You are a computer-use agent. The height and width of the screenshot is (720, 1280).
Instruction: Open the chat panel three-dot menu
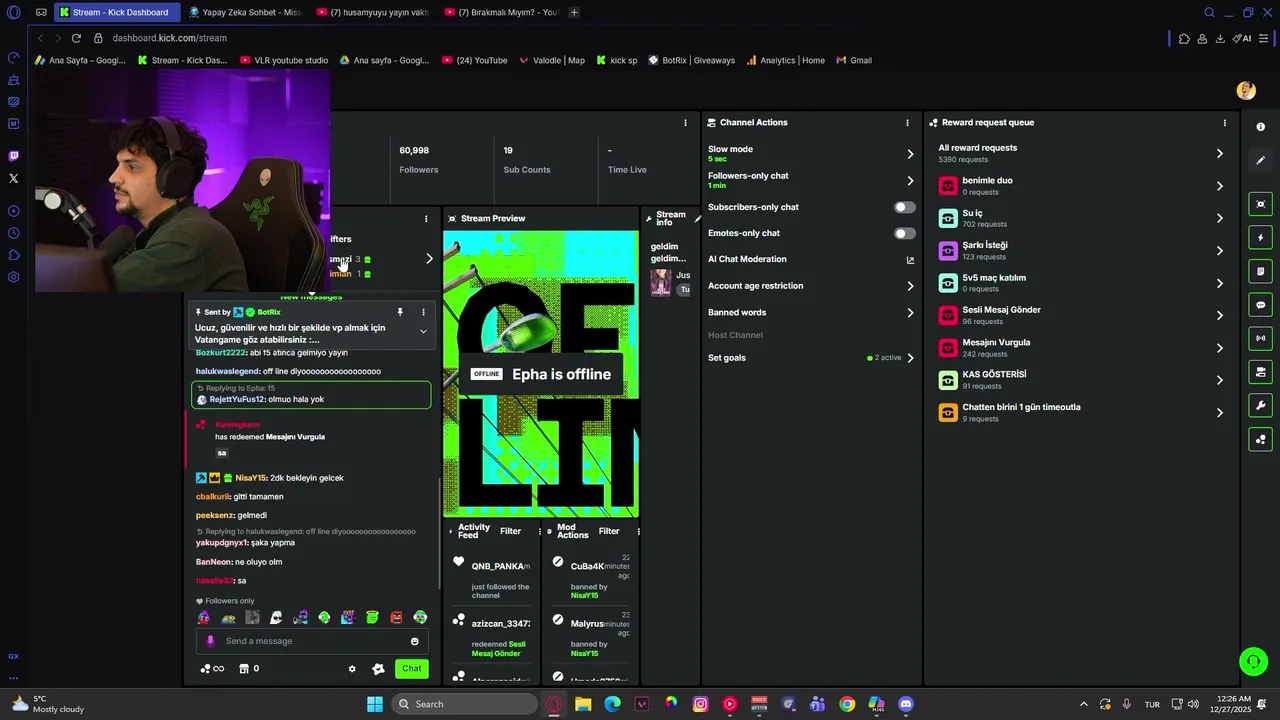click(x=426, y=219)
